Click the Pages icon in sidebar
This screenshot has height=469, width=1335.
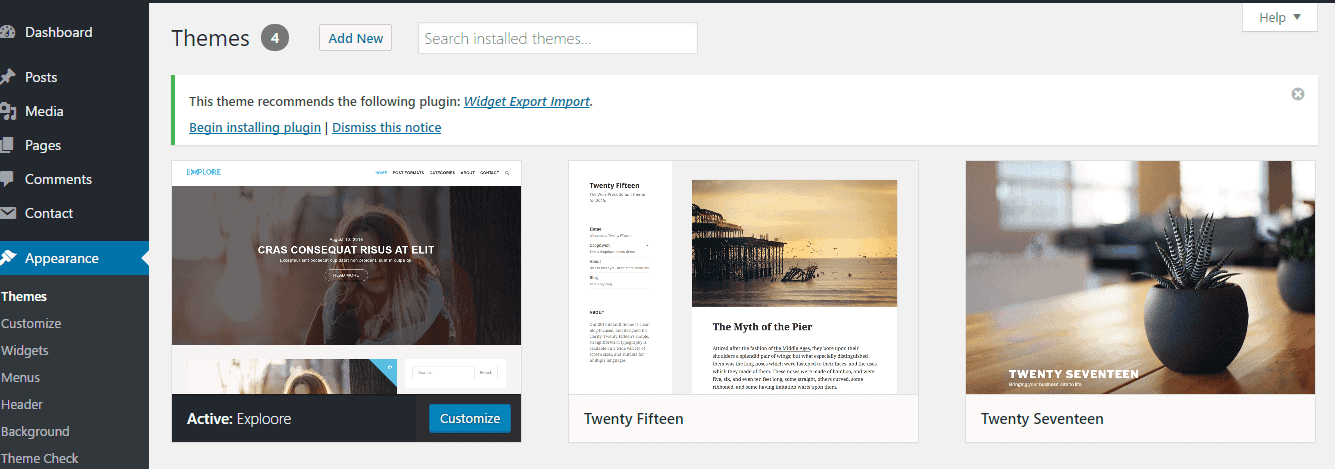coord(7,145)
